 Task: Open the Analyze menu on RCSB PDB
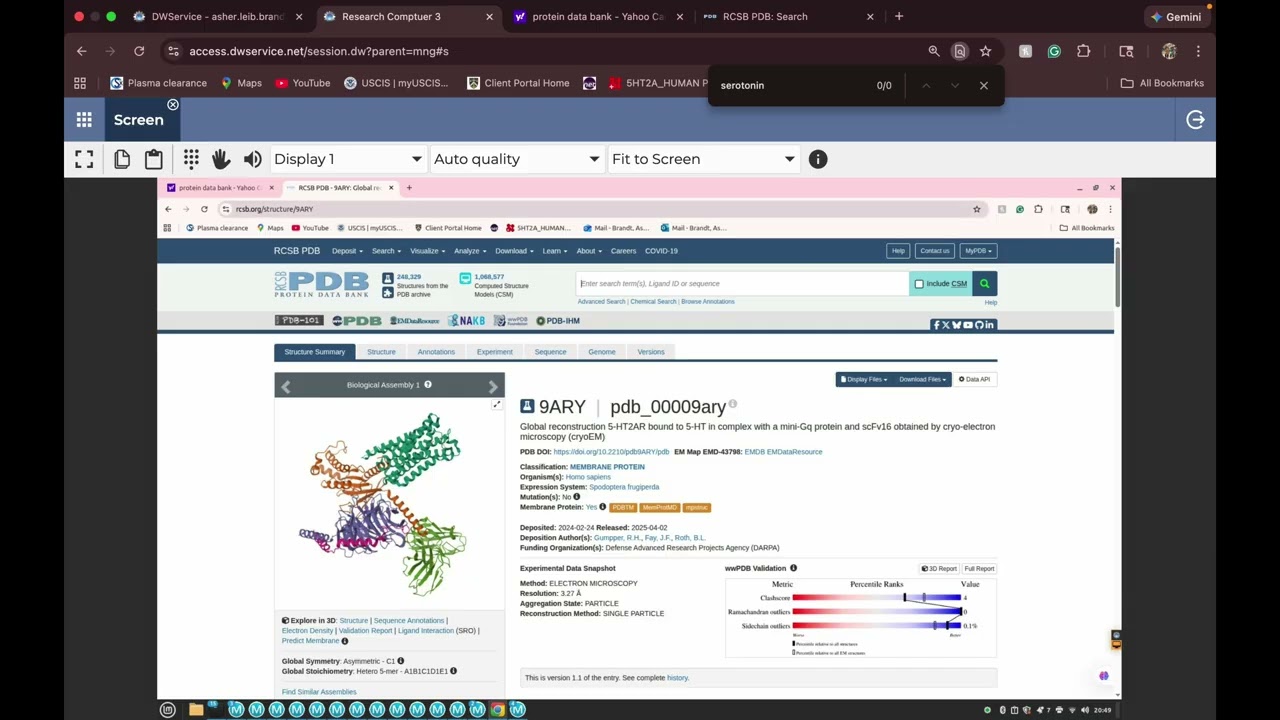pyautogui.click(x=469, y=251)
